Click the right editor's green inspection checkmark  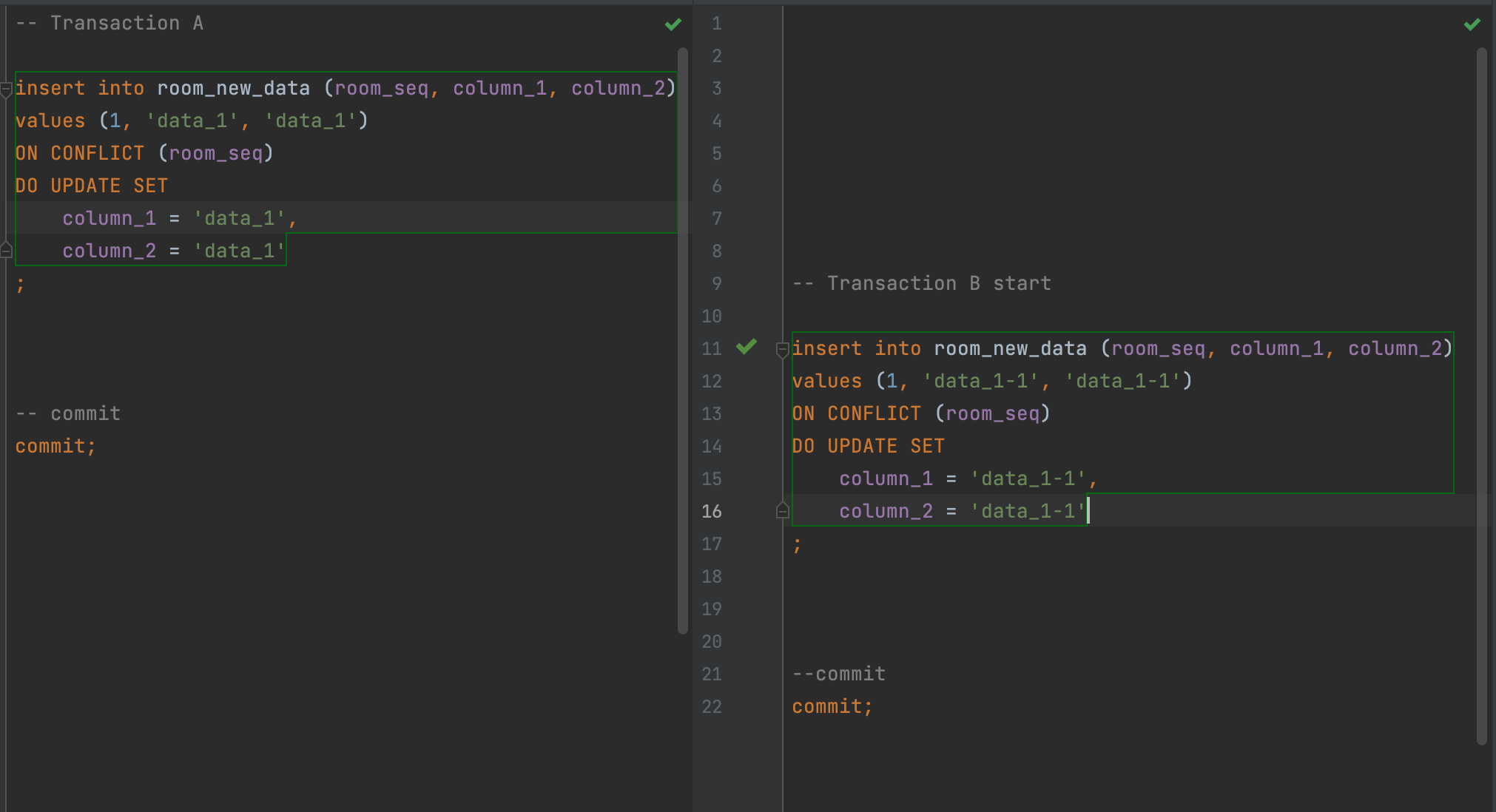(1472, 24)
